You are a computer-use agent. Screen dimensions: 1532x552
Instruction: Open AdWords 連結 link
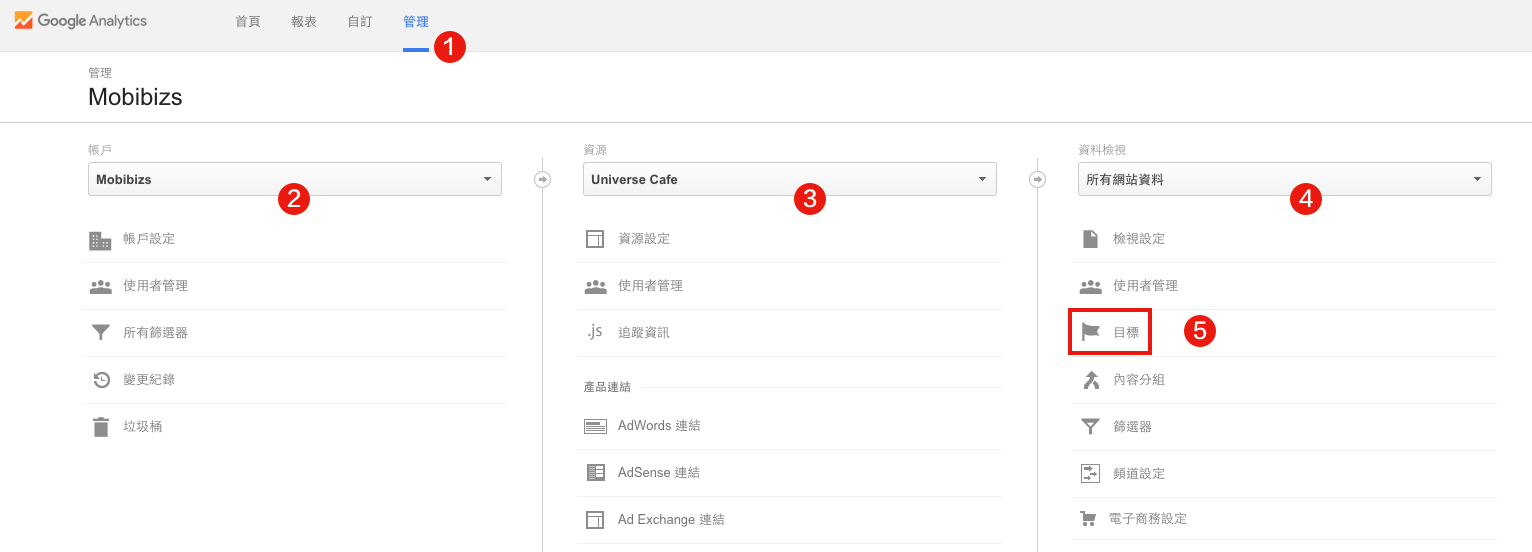(x=659, y=426)
